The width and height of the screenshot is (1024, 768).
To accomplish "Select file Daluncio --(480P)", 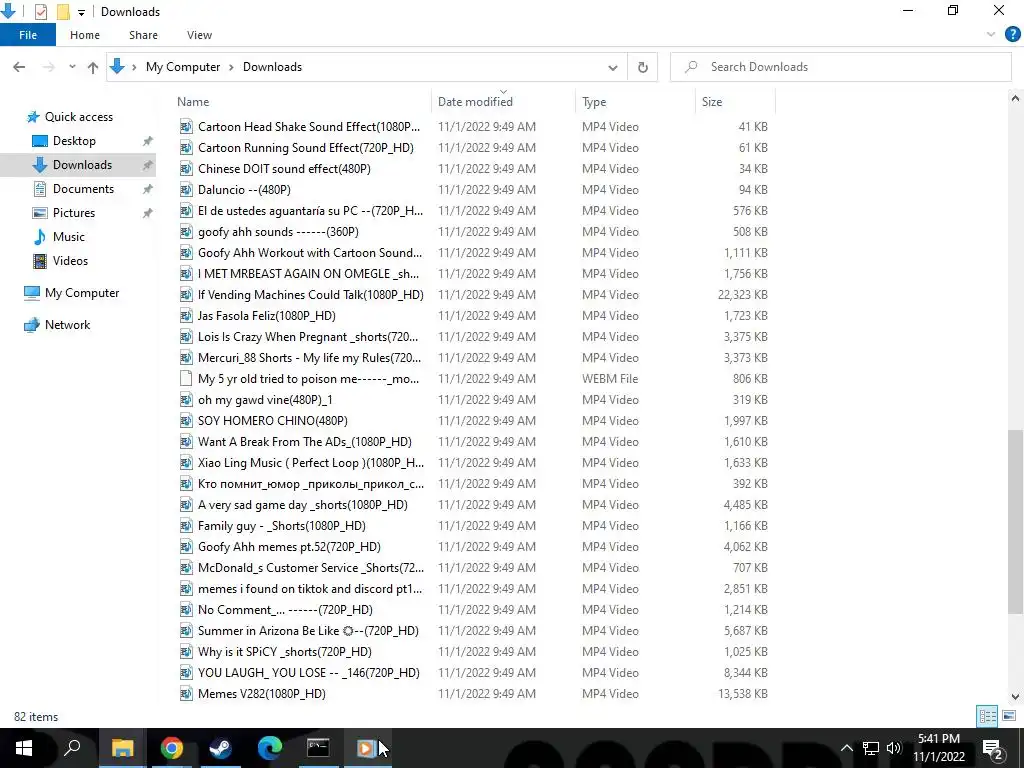I will [x=244, y=189].
